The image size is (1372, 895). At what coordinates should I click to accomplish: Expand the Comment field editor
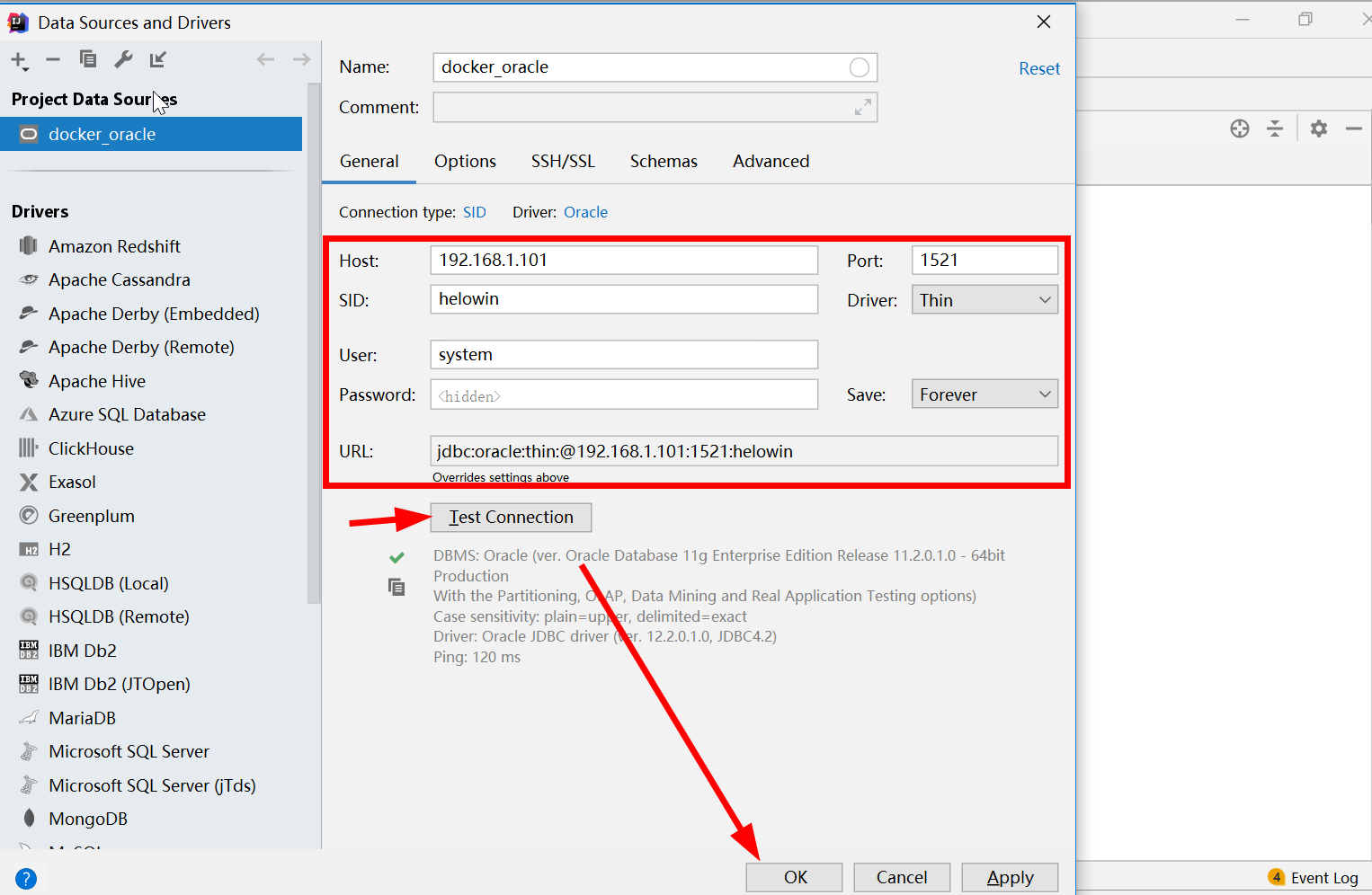(x=863, y=107)
